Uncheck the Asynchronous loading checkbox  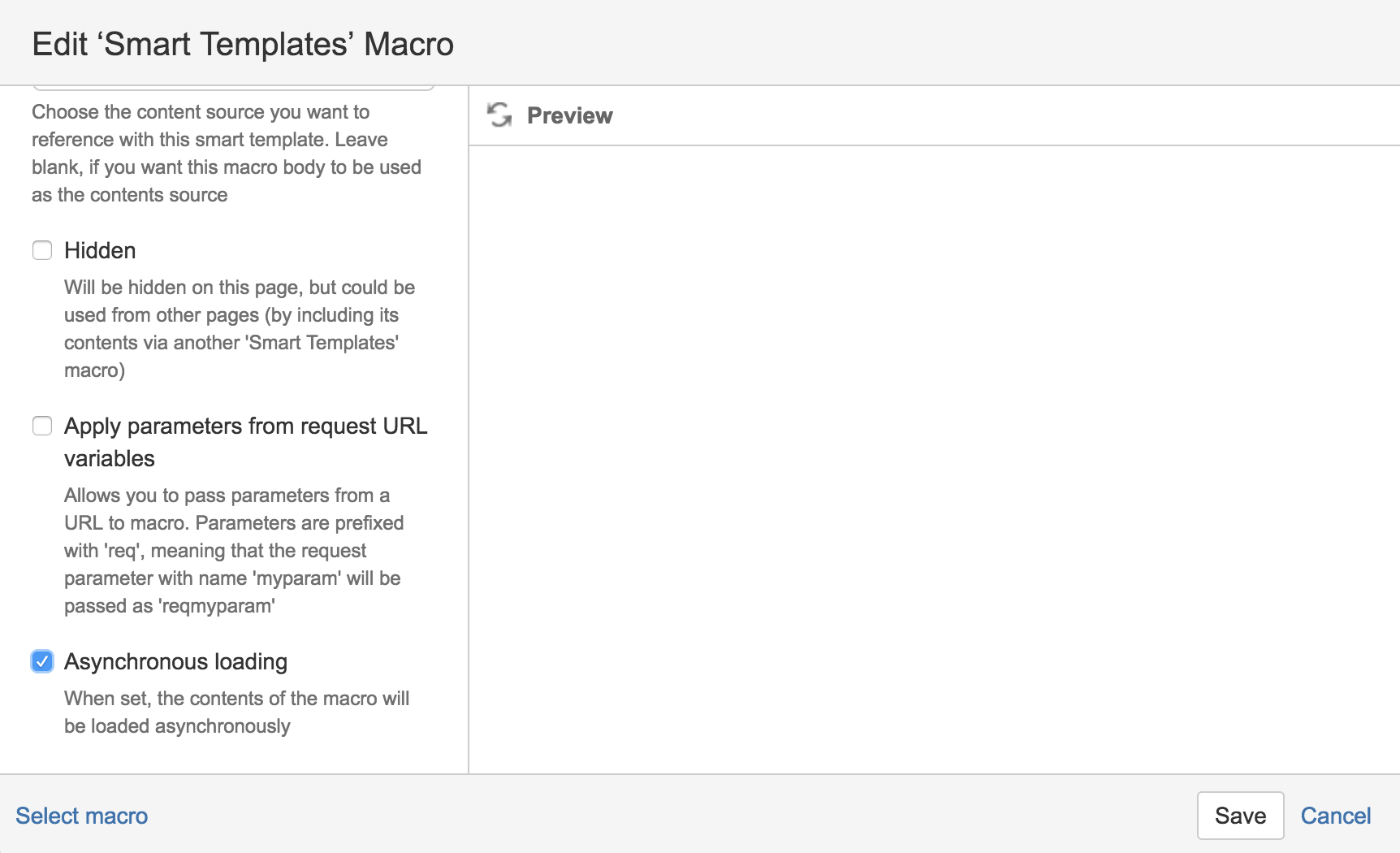click(x=42, y=661)
